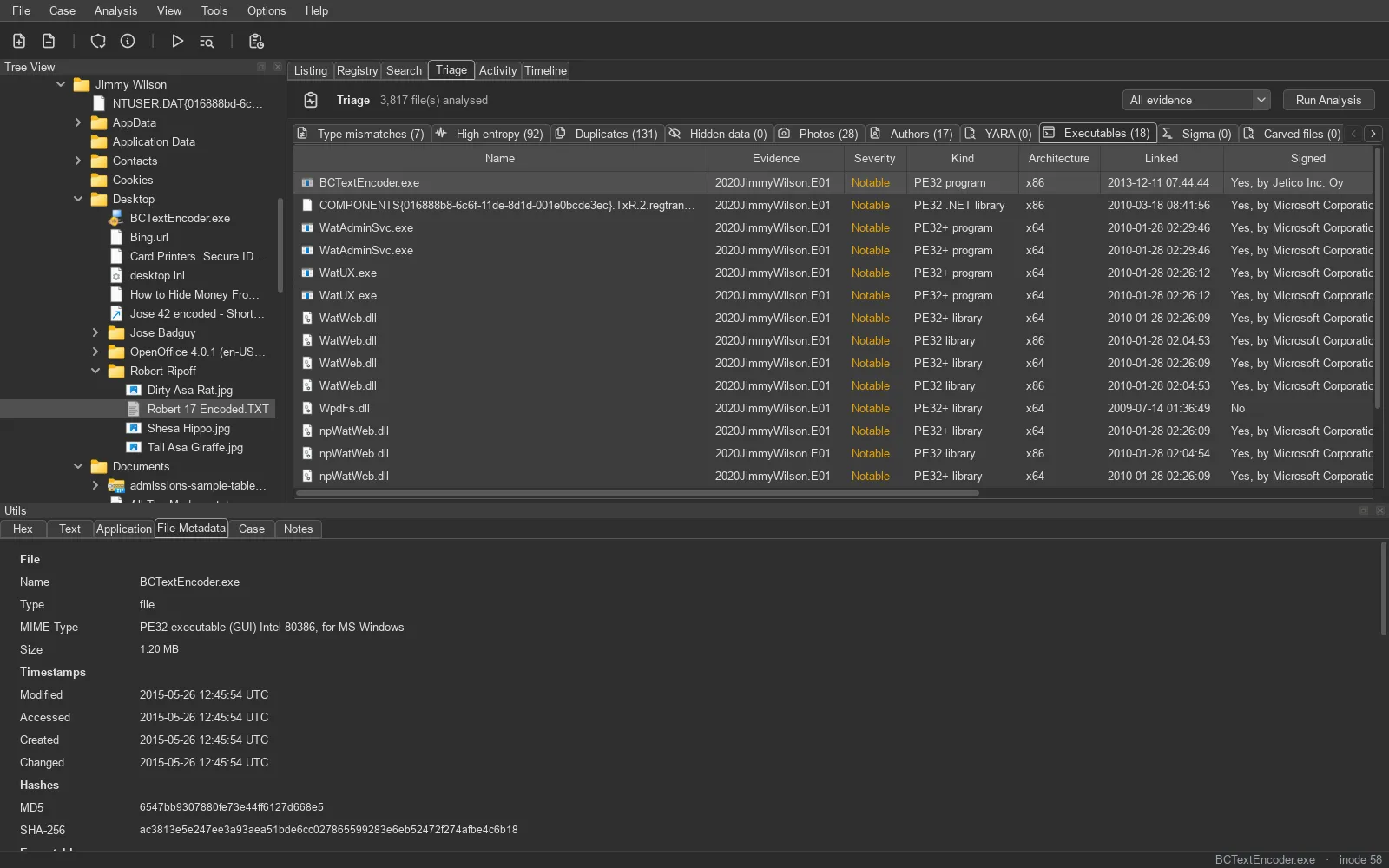Click the Run Analysis button
The image size is (1389, 868).
(x=1328, y=100)
